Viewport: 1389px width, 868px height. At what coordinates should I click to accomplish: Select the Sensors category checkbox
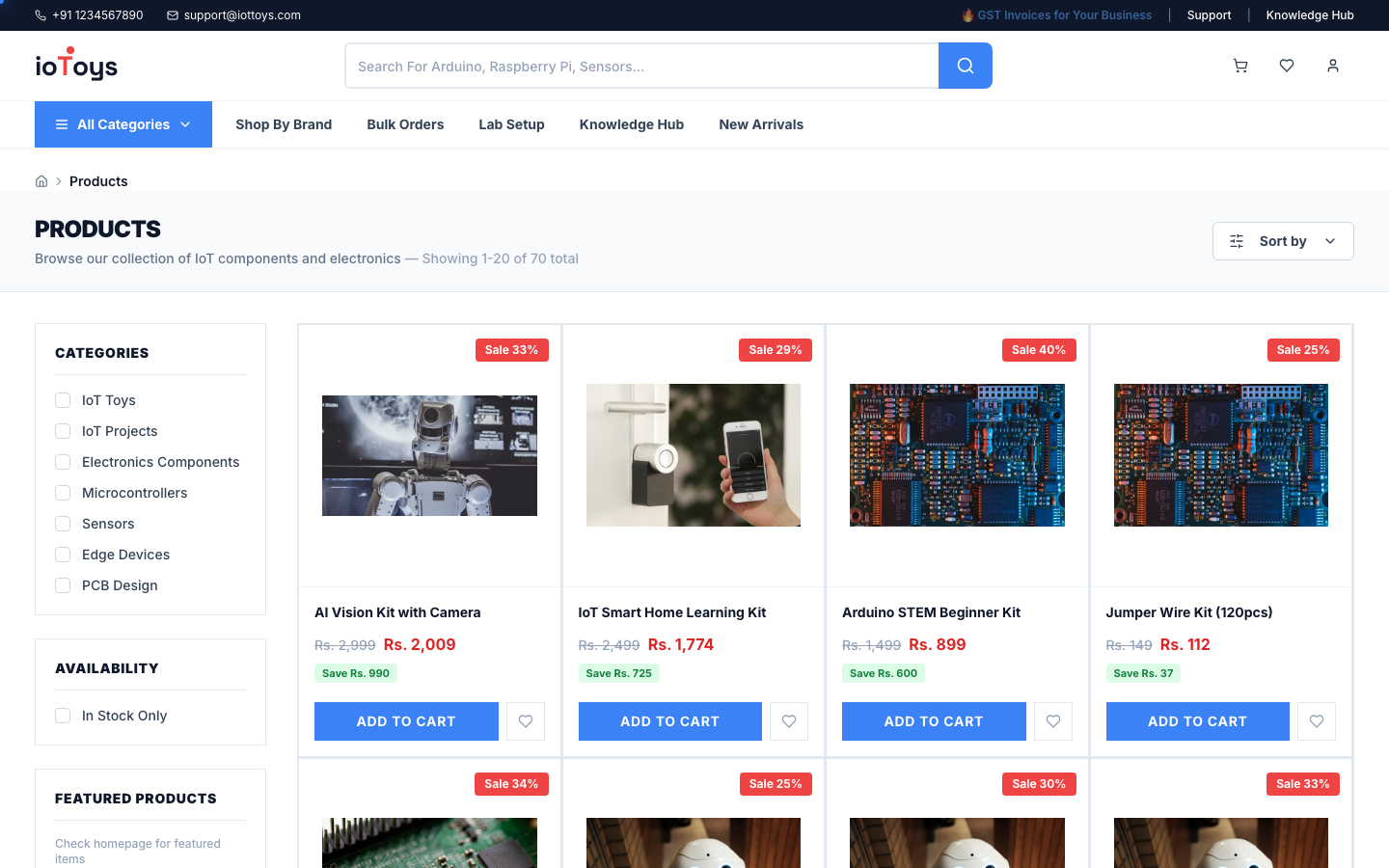(63, 524)
